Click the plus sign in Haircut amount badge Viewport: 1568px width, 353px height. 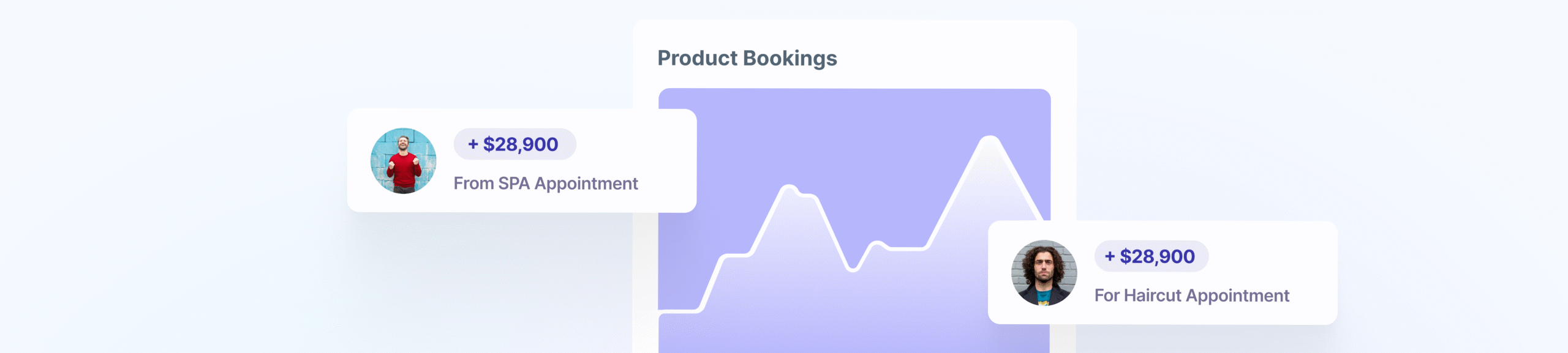[1109, 256]
